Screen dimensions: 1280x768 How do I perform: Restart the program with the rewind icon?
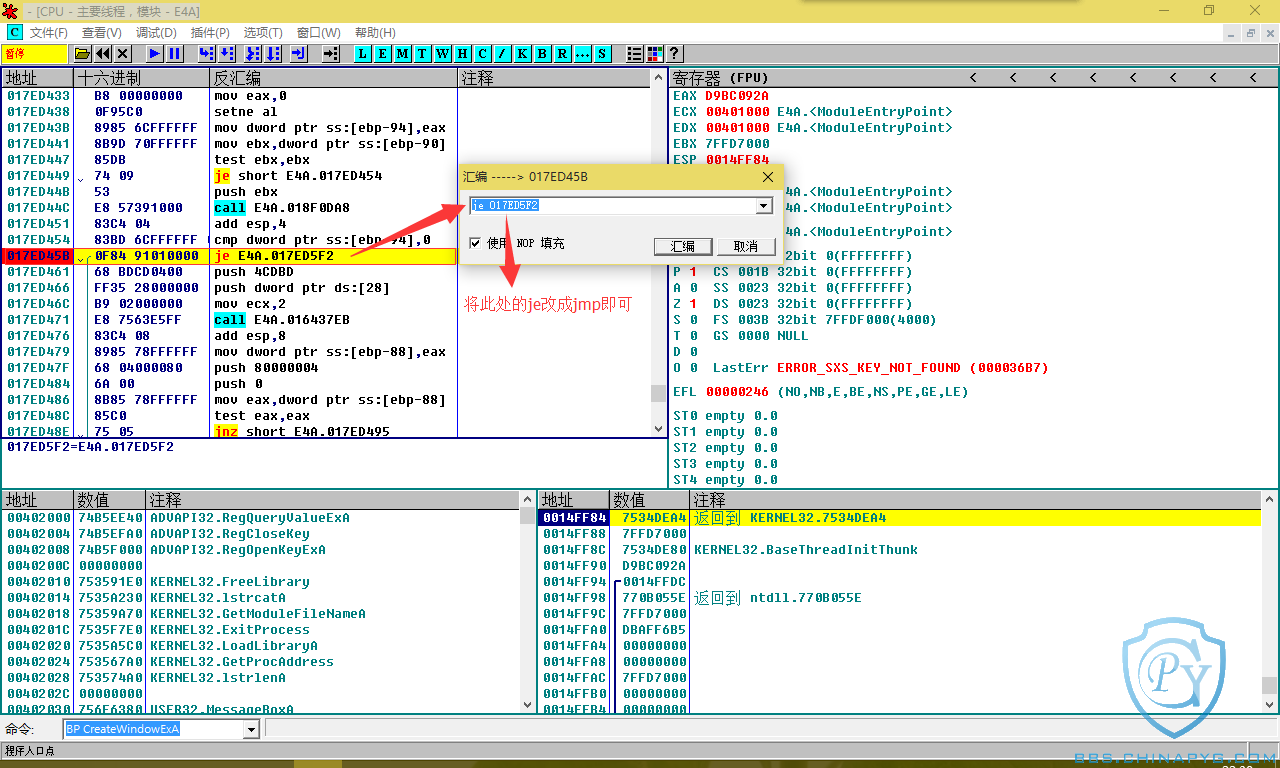tap(103, 54)
